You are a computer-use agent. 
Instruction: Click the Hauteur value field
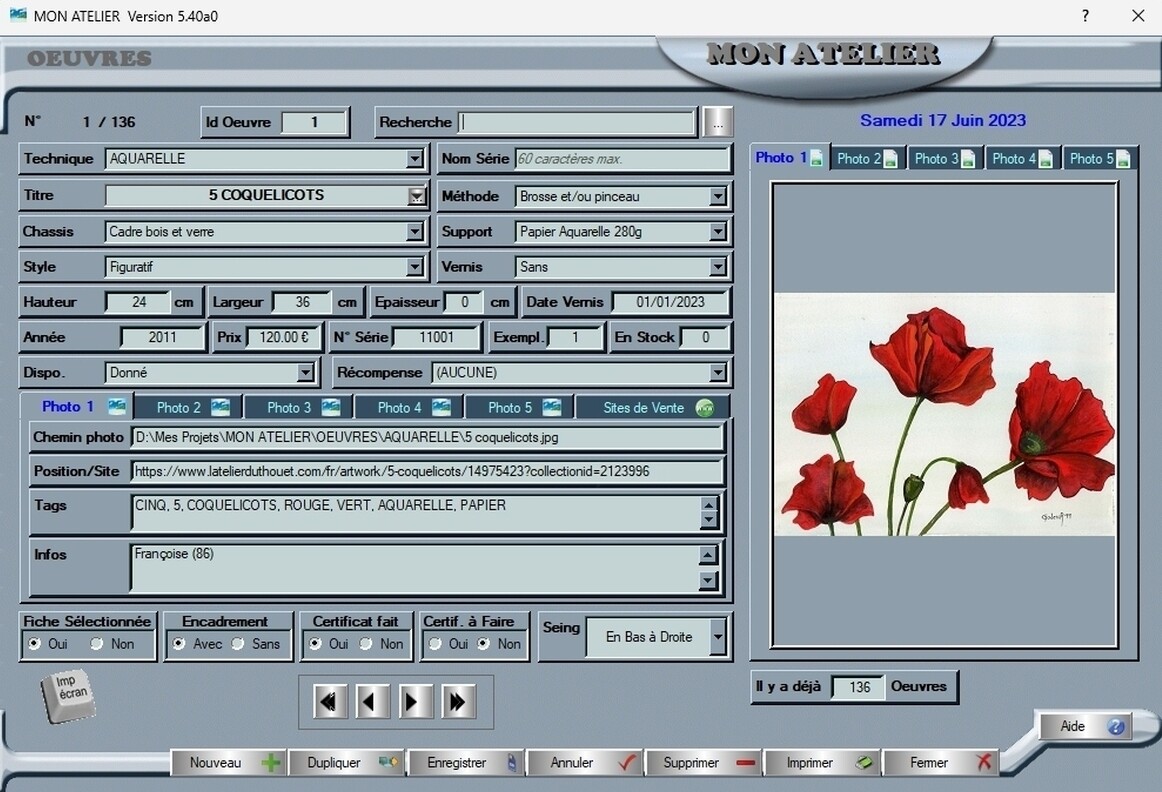pyautogui.click(x=138, y=302)
